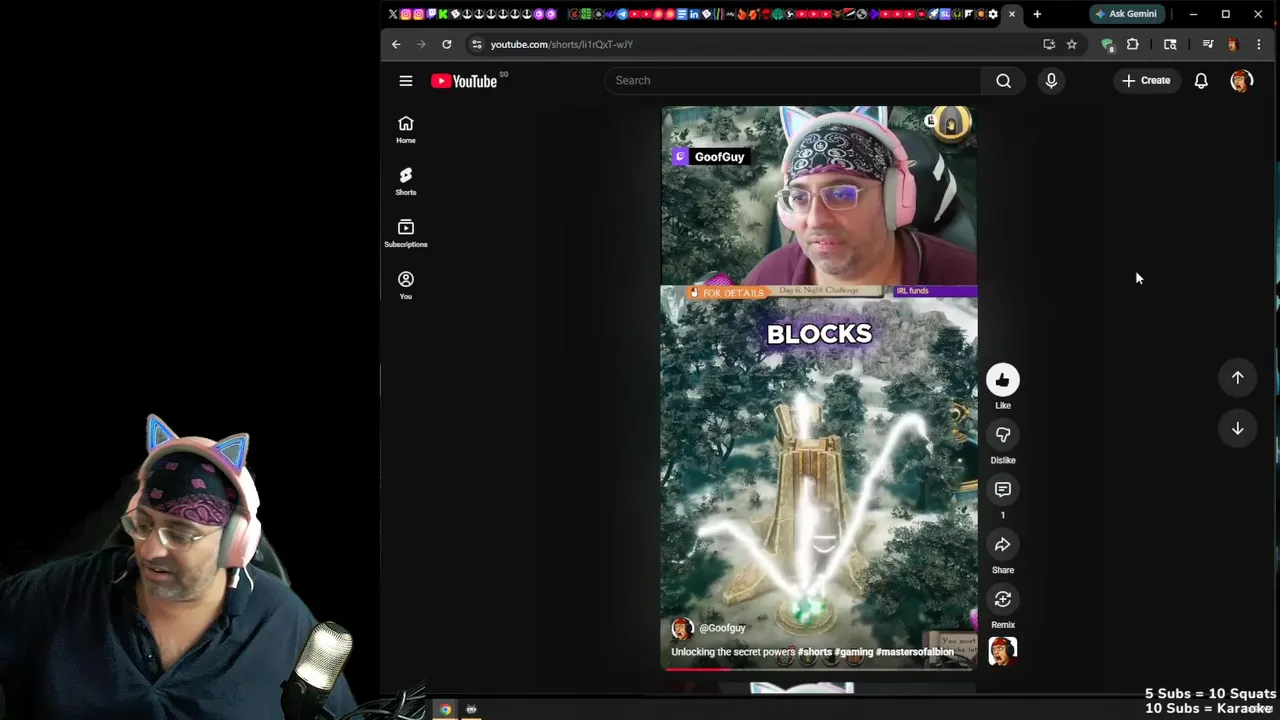
Task: Go to Home in YouTube sidebar
Action: click(x=406, y=129)
